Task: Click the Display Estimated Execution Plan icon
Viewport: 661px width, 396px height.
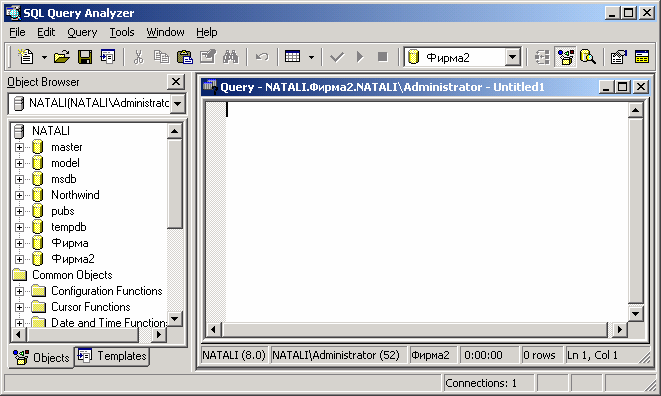Action: click(542, 57)
